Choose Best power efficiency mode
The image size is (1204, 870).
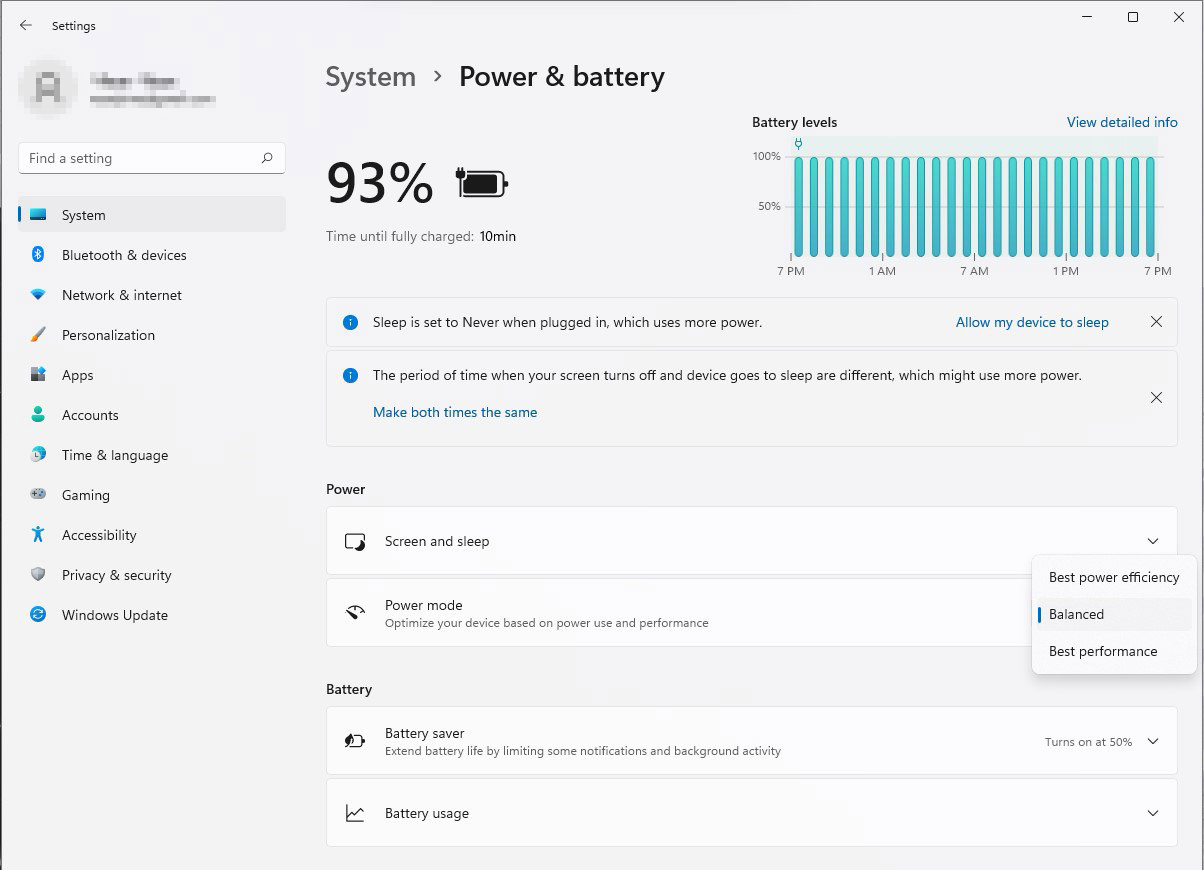[1114, 577]
